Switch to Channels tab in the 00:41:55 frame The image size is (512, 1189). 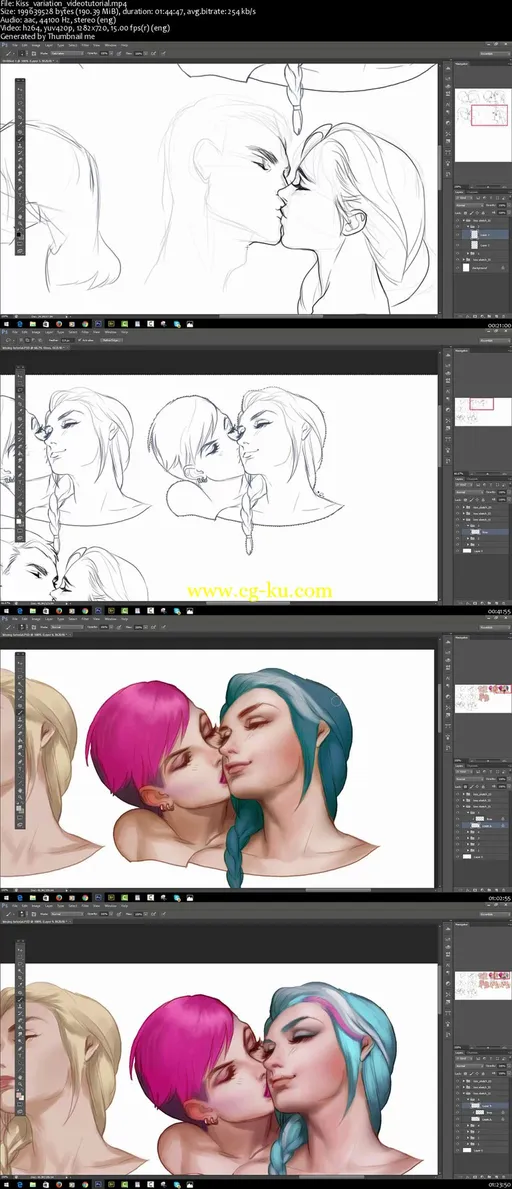coord(472,479)
